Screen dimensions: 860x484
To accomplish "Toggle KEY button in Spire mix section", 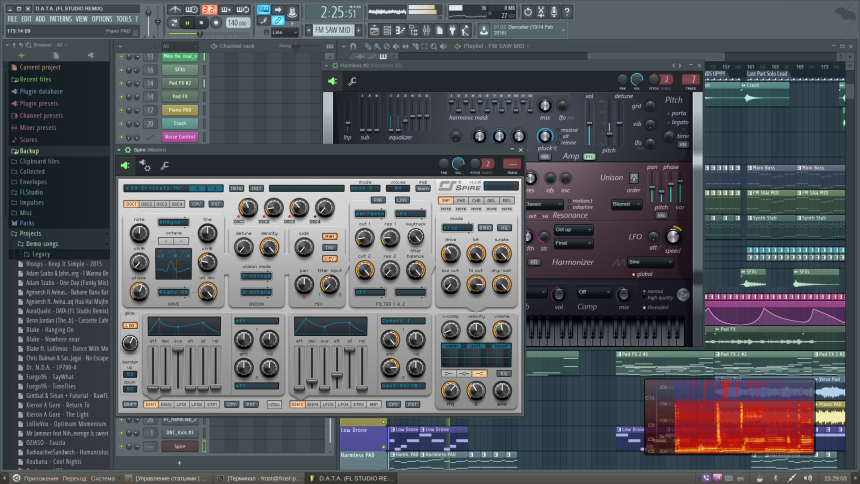I will (x=330, y=258).
